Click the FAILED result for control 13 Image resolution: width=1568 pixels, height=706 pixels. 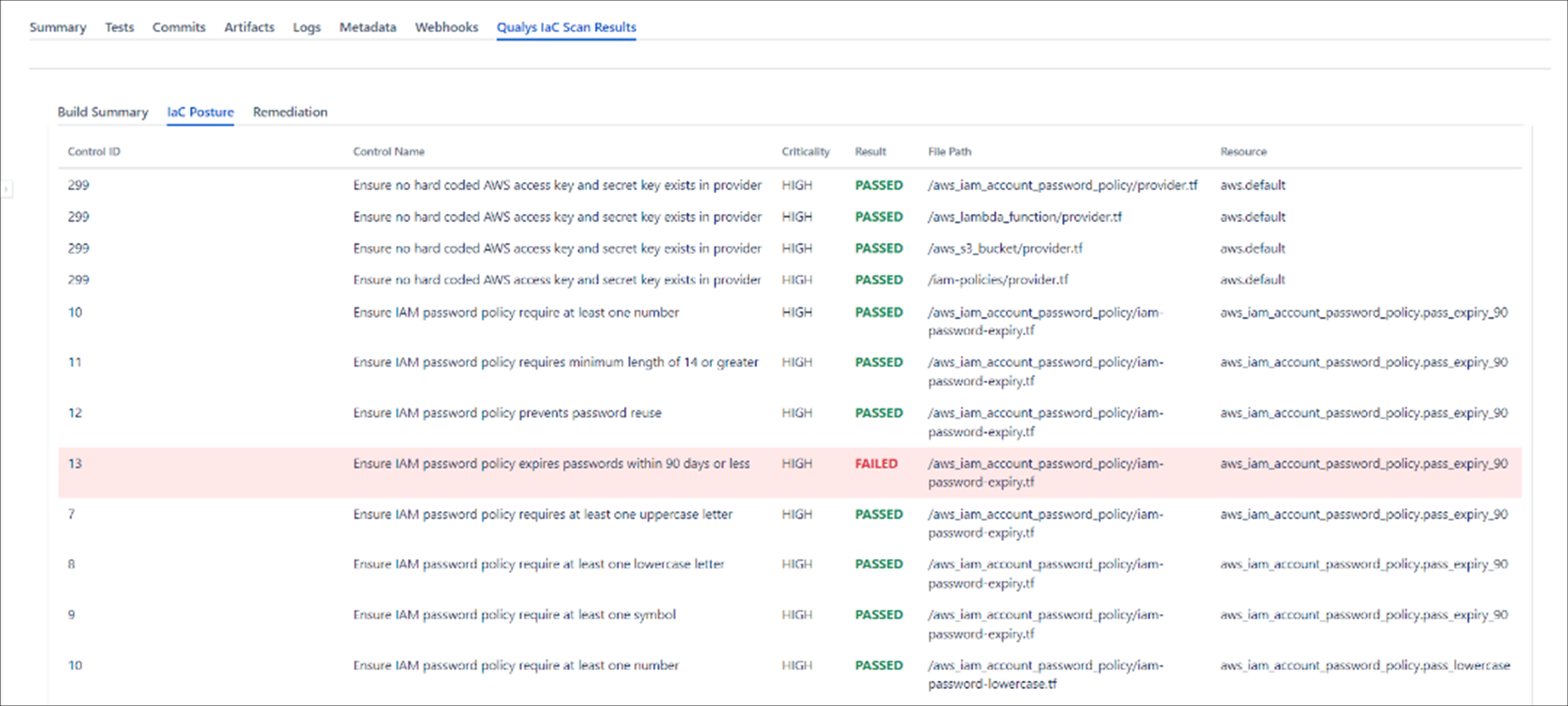pyautogui.click(x=876, y=464)
